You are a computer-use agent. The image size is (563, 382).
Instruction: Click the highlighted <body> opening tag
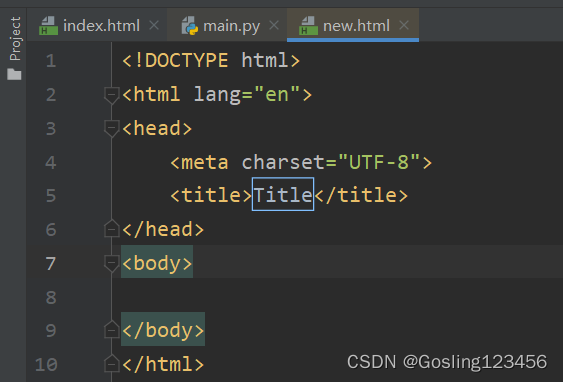[157, 263]
